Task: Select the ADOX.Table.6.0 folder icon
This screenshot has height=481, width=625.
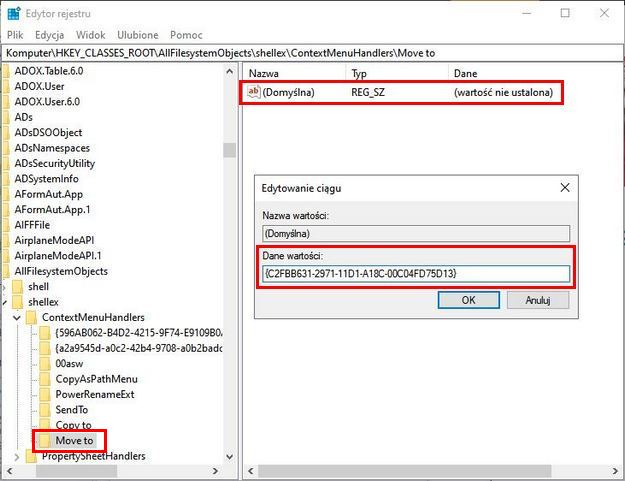Action: tap(5, 70)
